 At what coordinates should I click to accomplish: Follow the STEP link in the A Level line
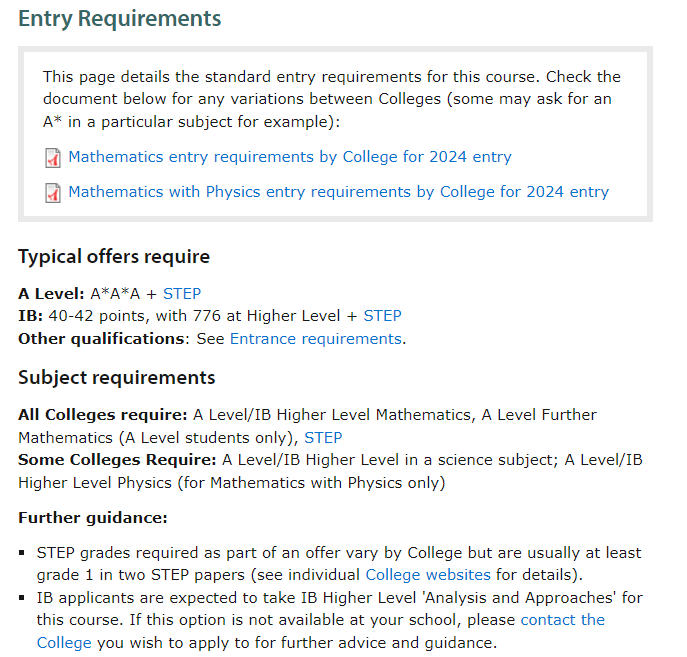(182, 294)
